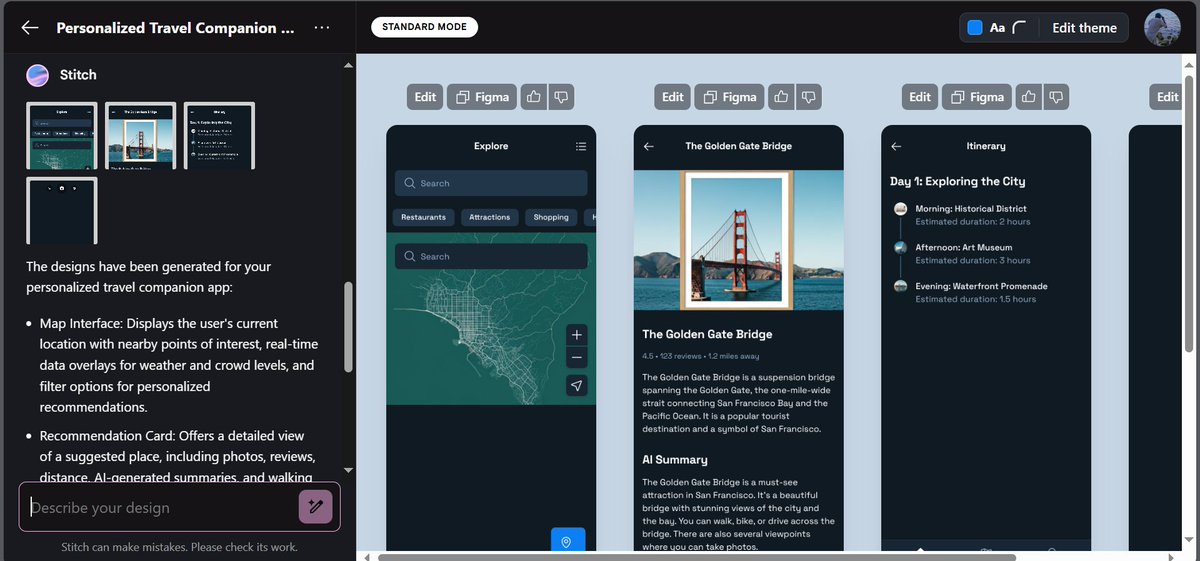1200x561 pixels.
Task: Copy Golden Gate Bridge screen to Figma
Action: click(x=729, y=97)
